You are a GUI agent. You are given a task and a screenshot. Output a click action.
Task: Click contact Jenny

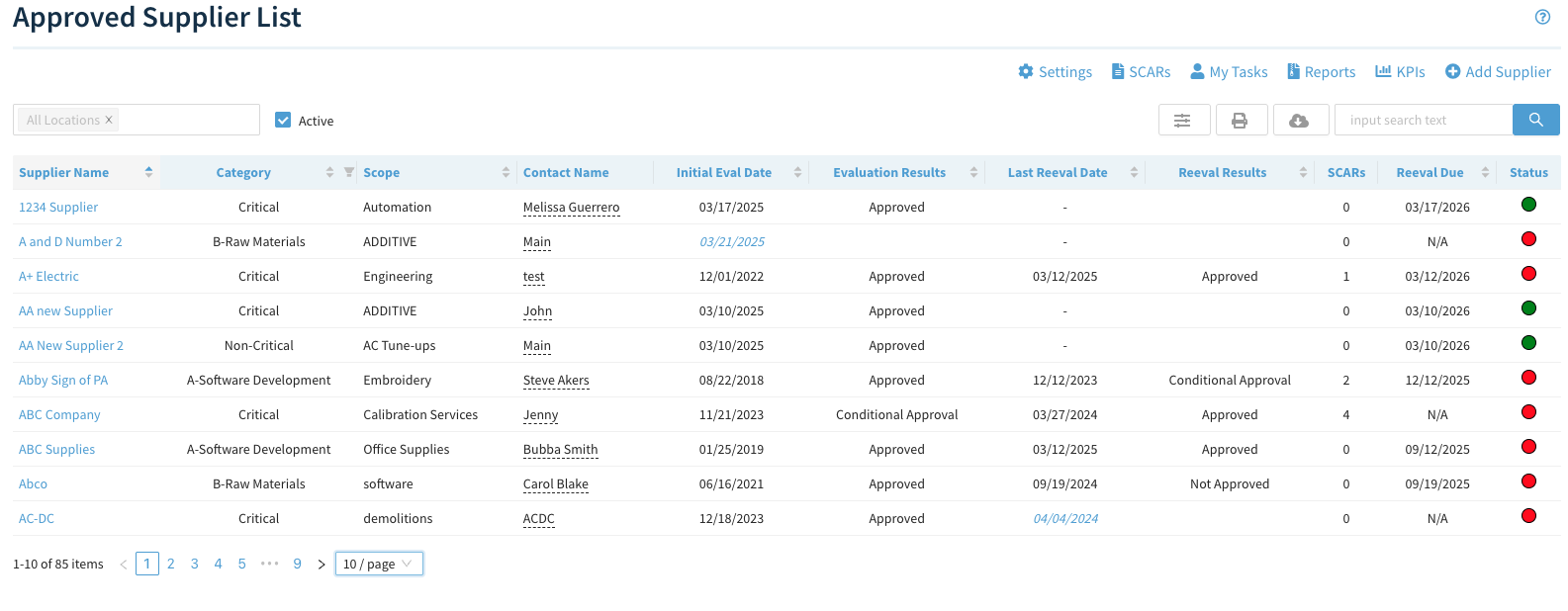(540, 414)
